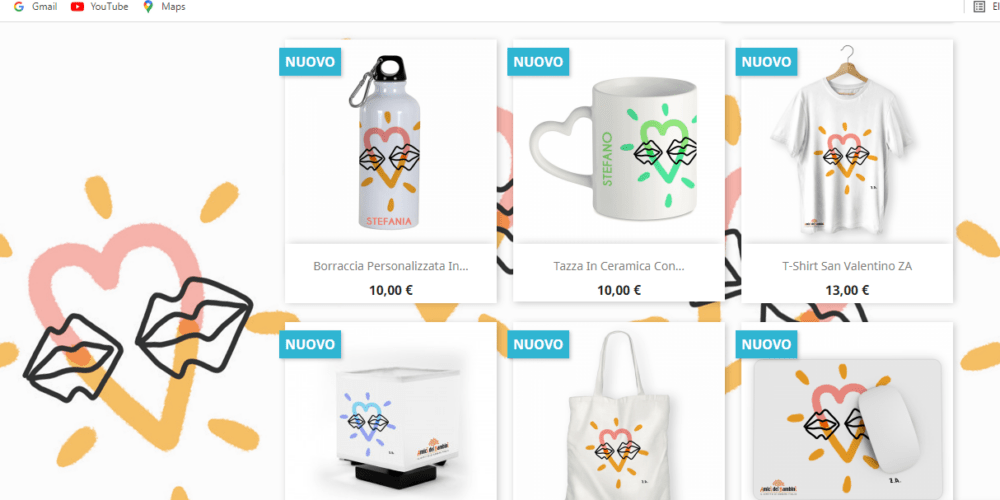Click the NUOVO badge on the T-shirt
Screen dimensions: 1000x500
767,62
